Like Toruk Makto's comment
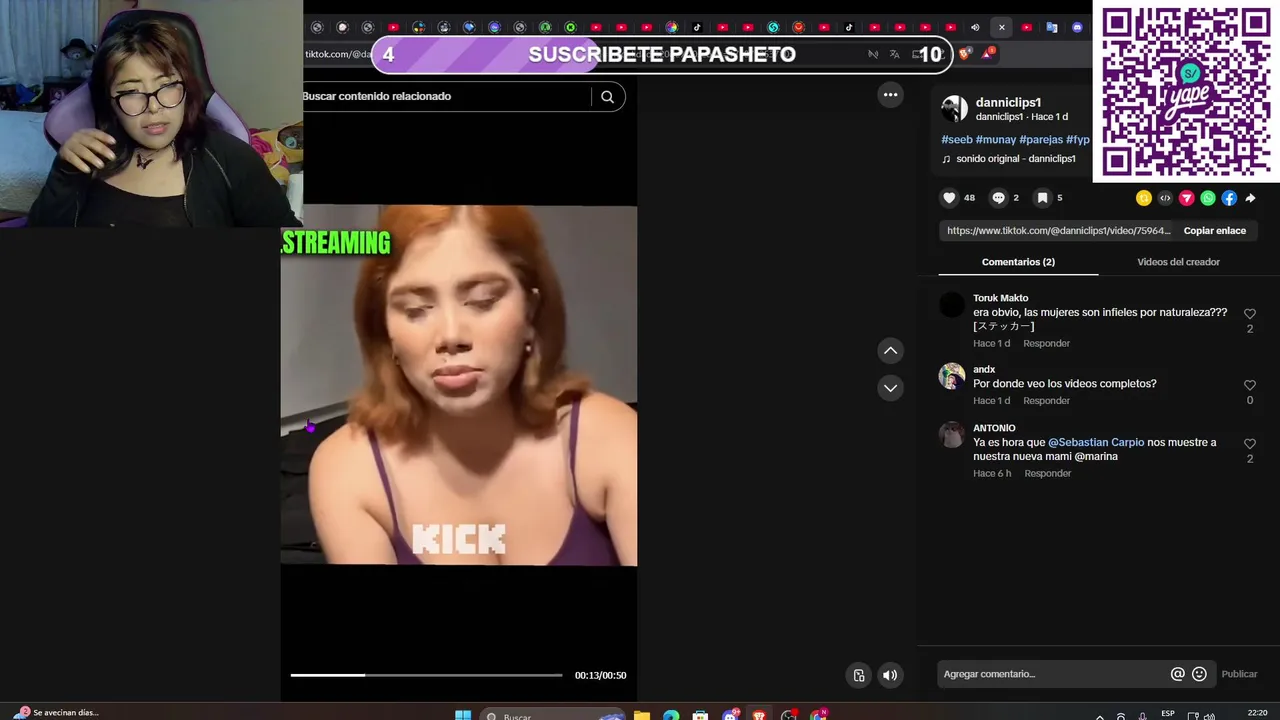 [x=1249, y=314]
